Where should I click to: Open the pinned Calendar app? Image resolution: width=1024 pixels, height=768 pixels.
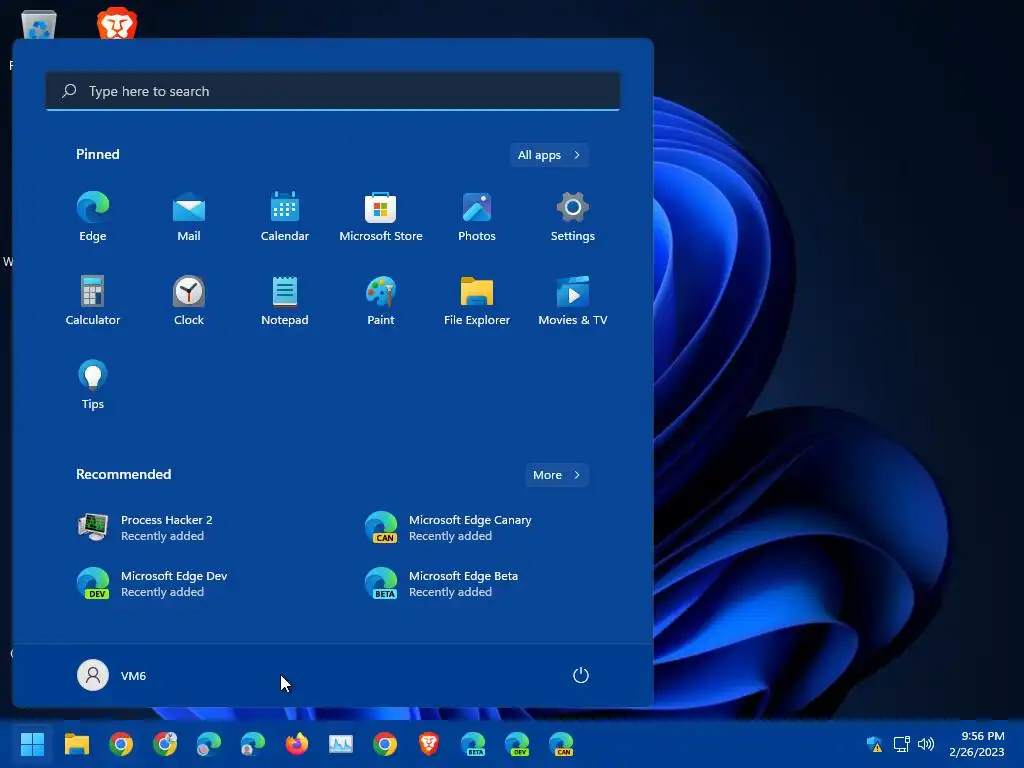tap(285, 217)
